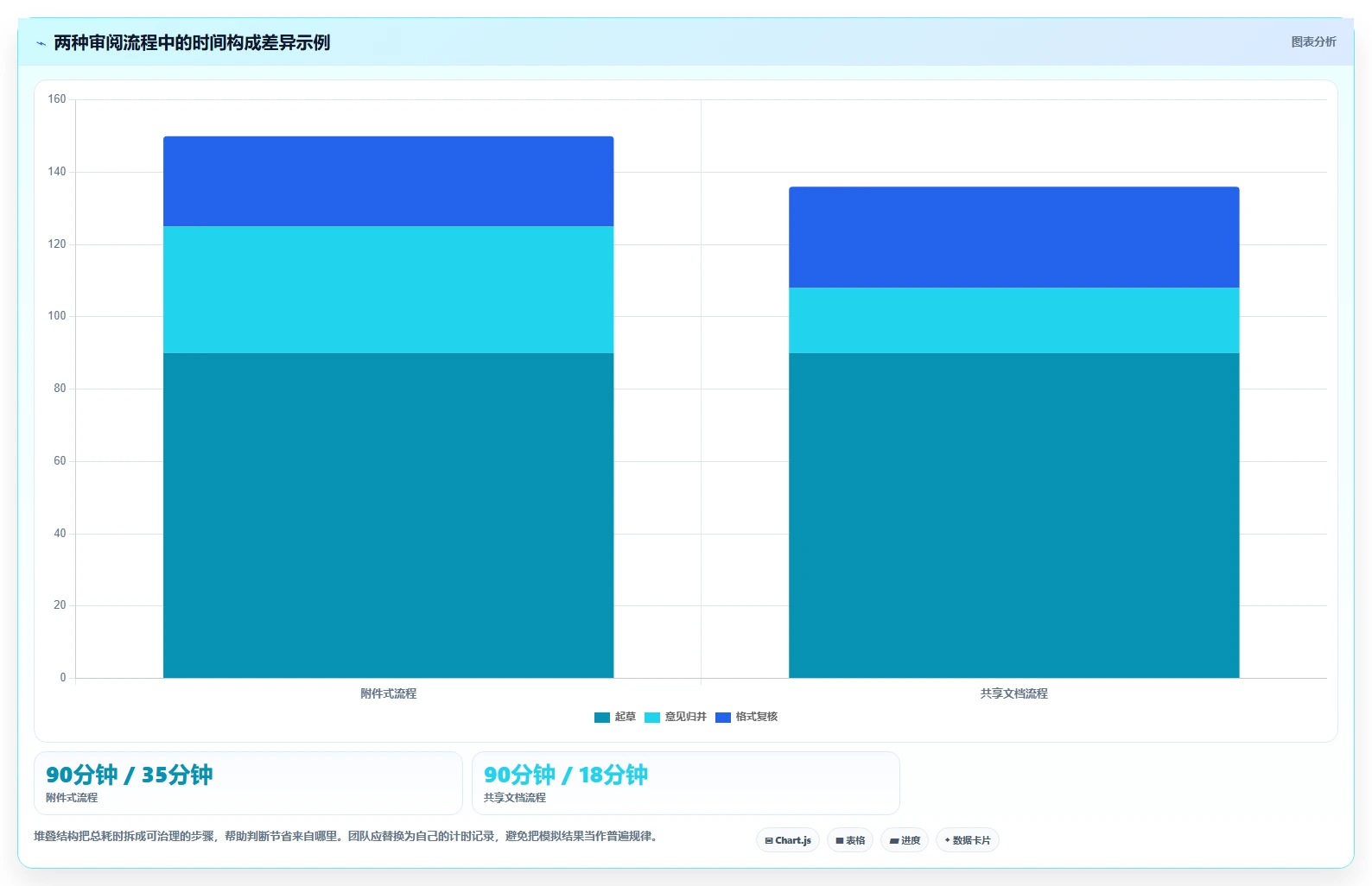Click the 120 y-axis tick label
1372x886 pixels.
57,244
